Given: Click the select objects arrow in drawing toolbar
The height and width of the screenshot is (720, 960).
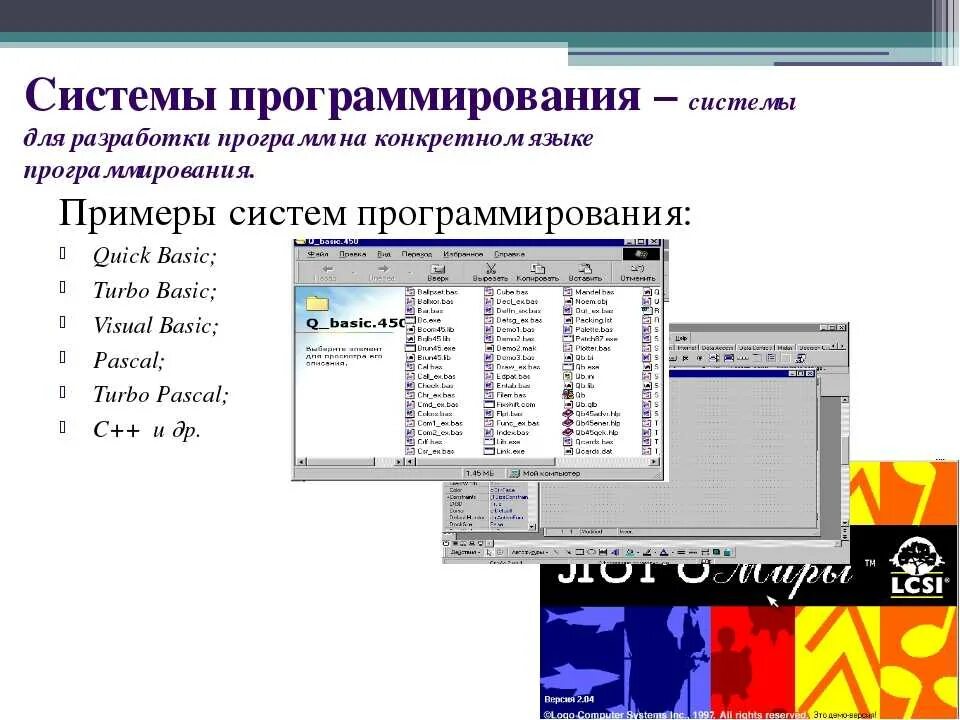Looking at the screenshot, I should point(489,552).
